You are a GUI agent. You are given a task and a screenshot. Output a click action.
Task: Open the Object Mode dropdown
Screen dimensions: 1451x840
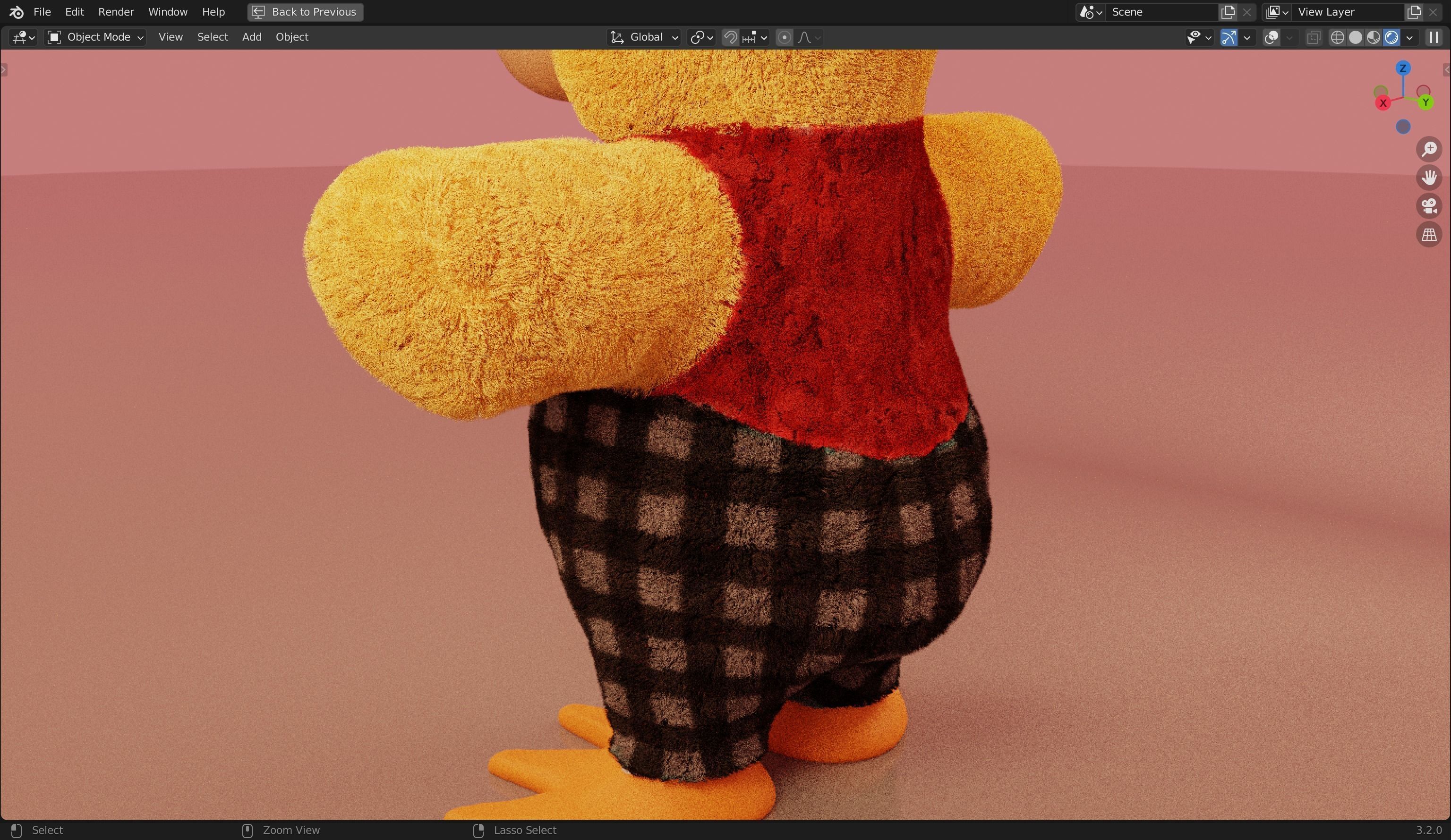(95, 37)
